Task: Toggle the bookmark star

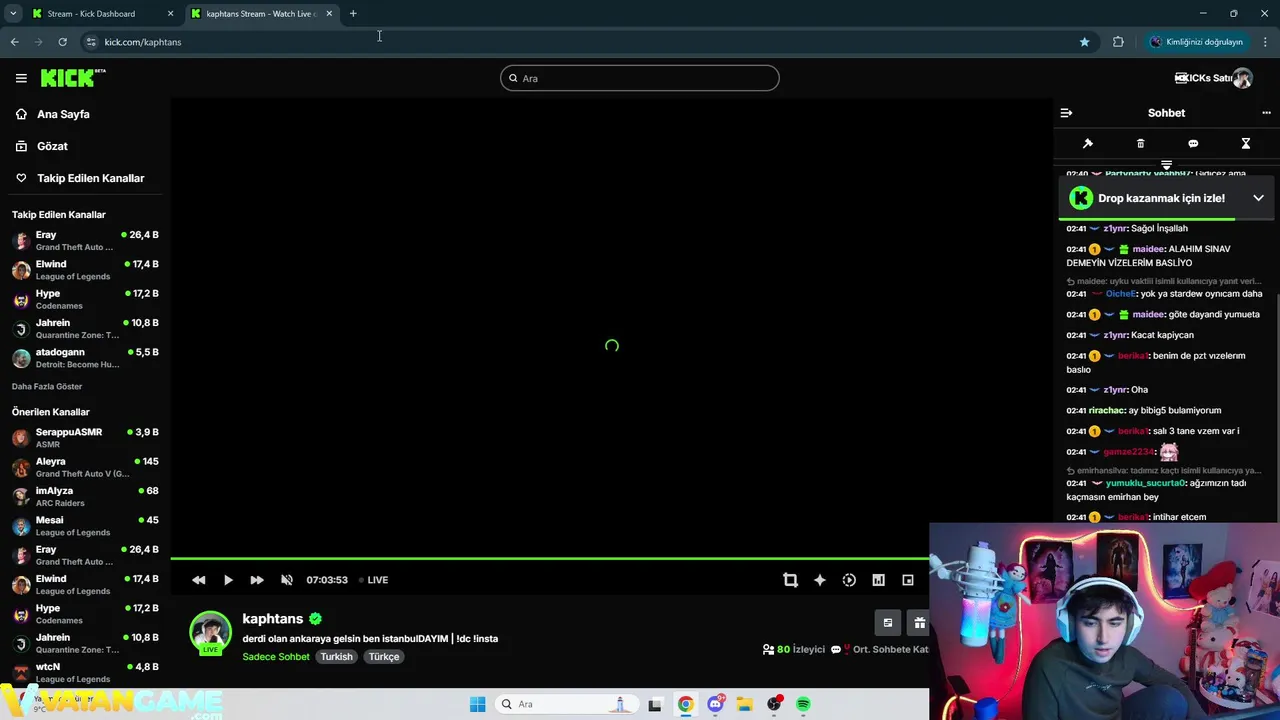Action: pos(1084,42)
